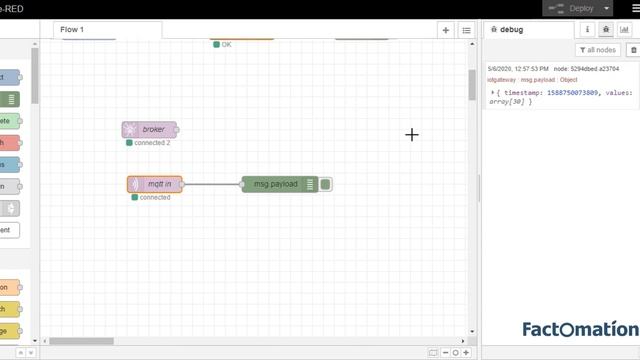Toggle the navigator map view

coord(433,353)
